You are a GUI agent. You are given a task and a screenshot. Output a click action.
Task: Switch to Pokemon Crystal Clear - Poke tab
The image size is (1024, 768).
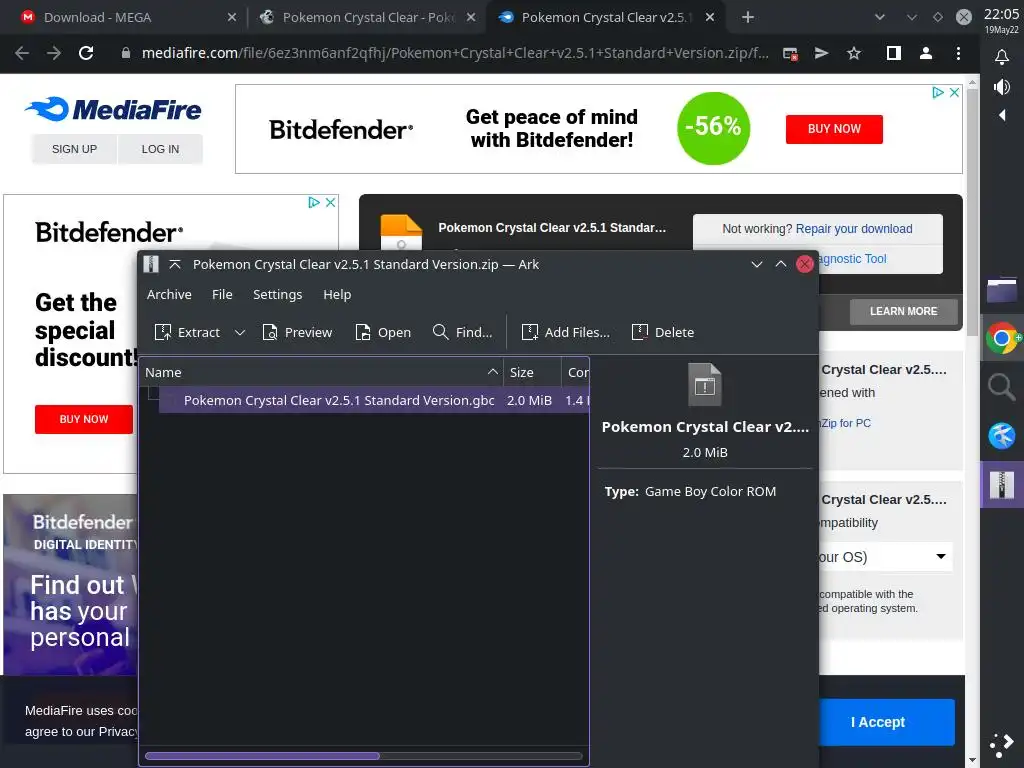coord(366,18)
